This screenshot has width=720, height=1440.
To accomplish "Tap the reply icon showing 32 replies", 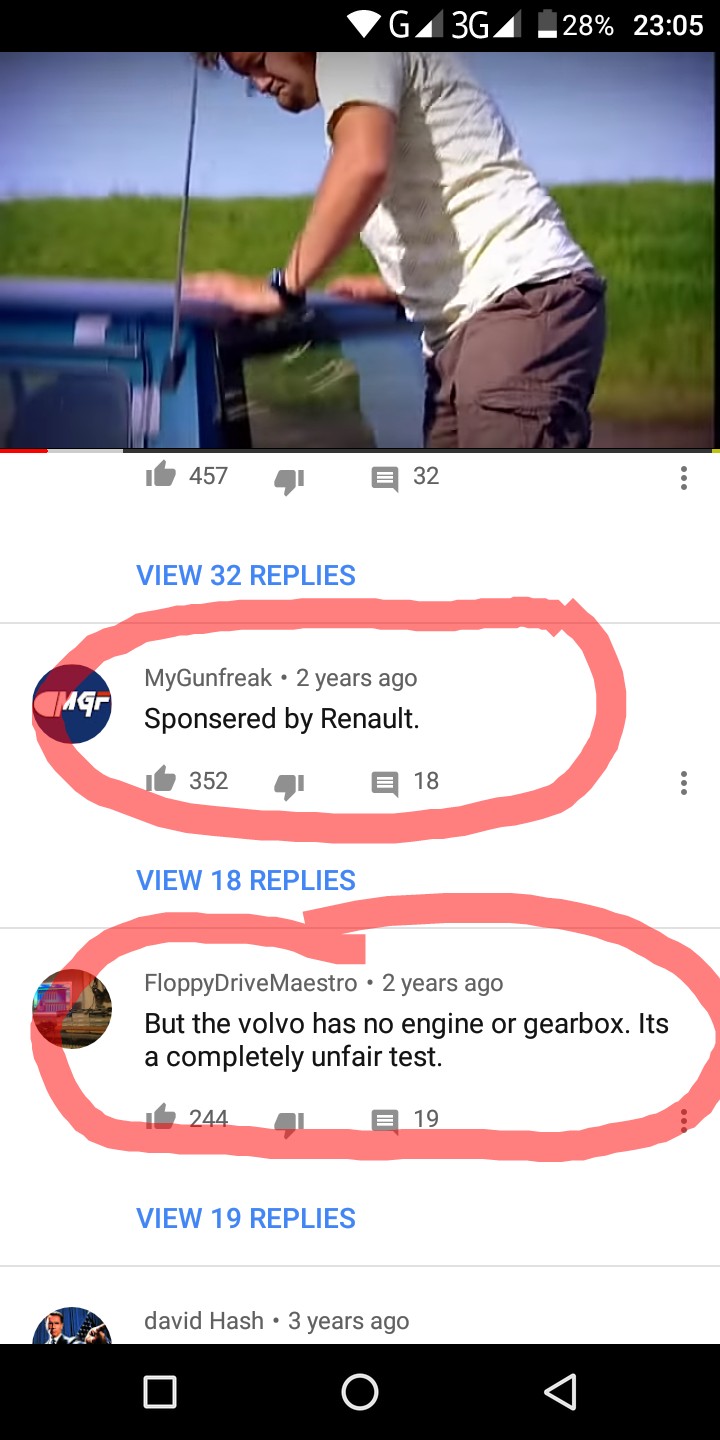I will click(385, 478).
